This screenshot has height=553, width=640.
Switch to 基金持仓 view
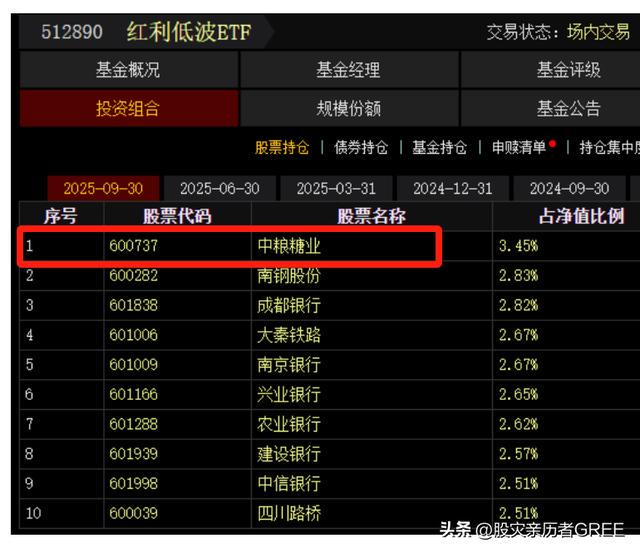tap(439, 147)
